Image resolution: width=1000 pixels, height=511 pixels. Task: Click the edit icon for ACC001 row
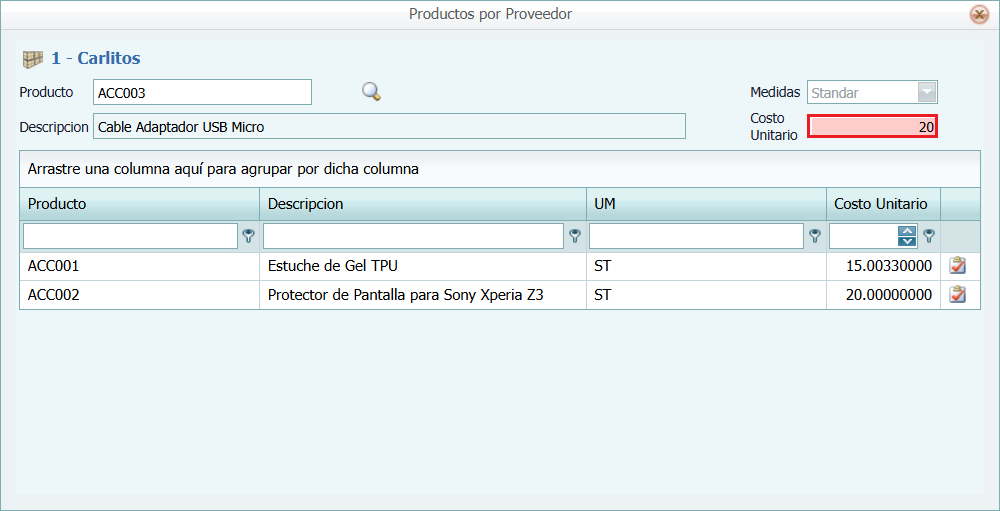coord(957,266)
